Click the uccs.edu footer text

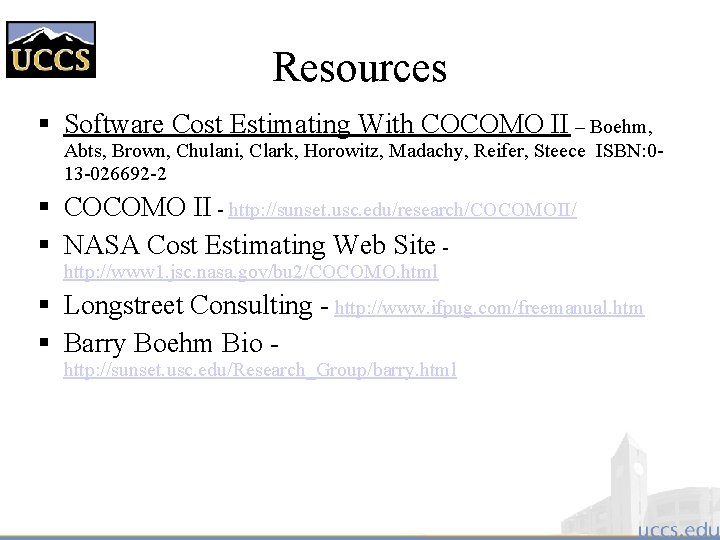tap(679, 529)
